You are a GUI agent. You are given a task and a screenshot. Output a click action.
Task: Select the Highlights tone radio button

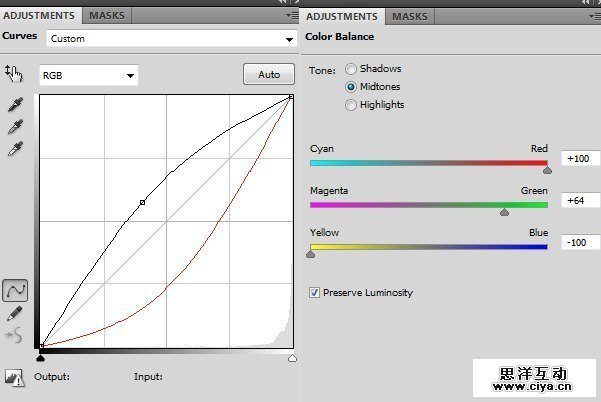pos(350,105)
